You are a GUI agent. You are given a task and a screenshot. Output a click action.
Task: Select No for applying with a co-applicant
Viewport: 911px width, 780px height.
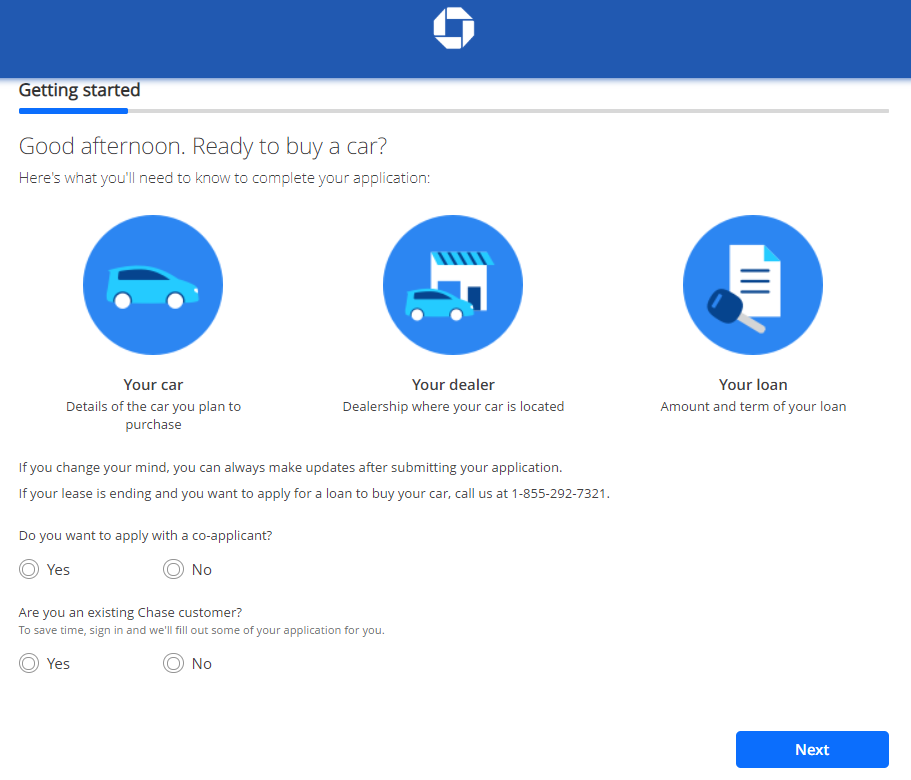coord(173,569)
